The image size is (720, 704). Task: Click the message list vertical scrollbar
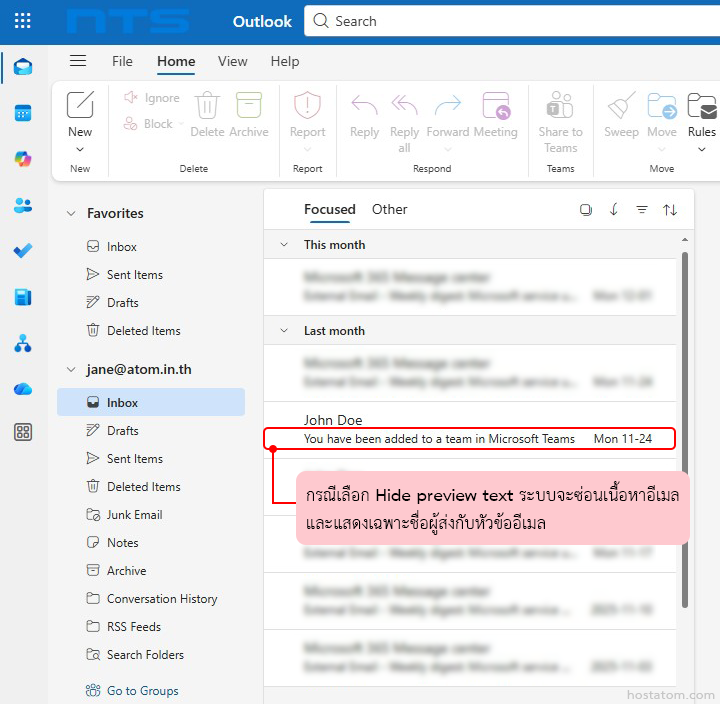(685, 430)
